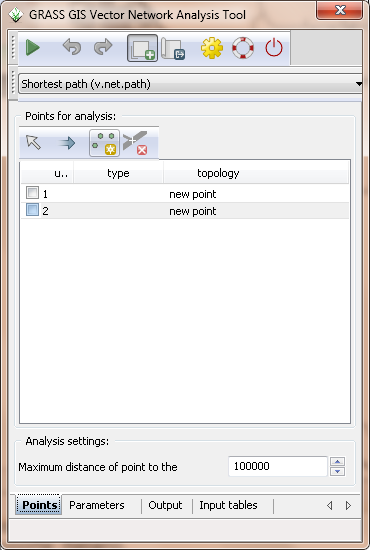This screenshot has height=550, width=370.
Task: Open the Output tab
Action: pos(165,505)
